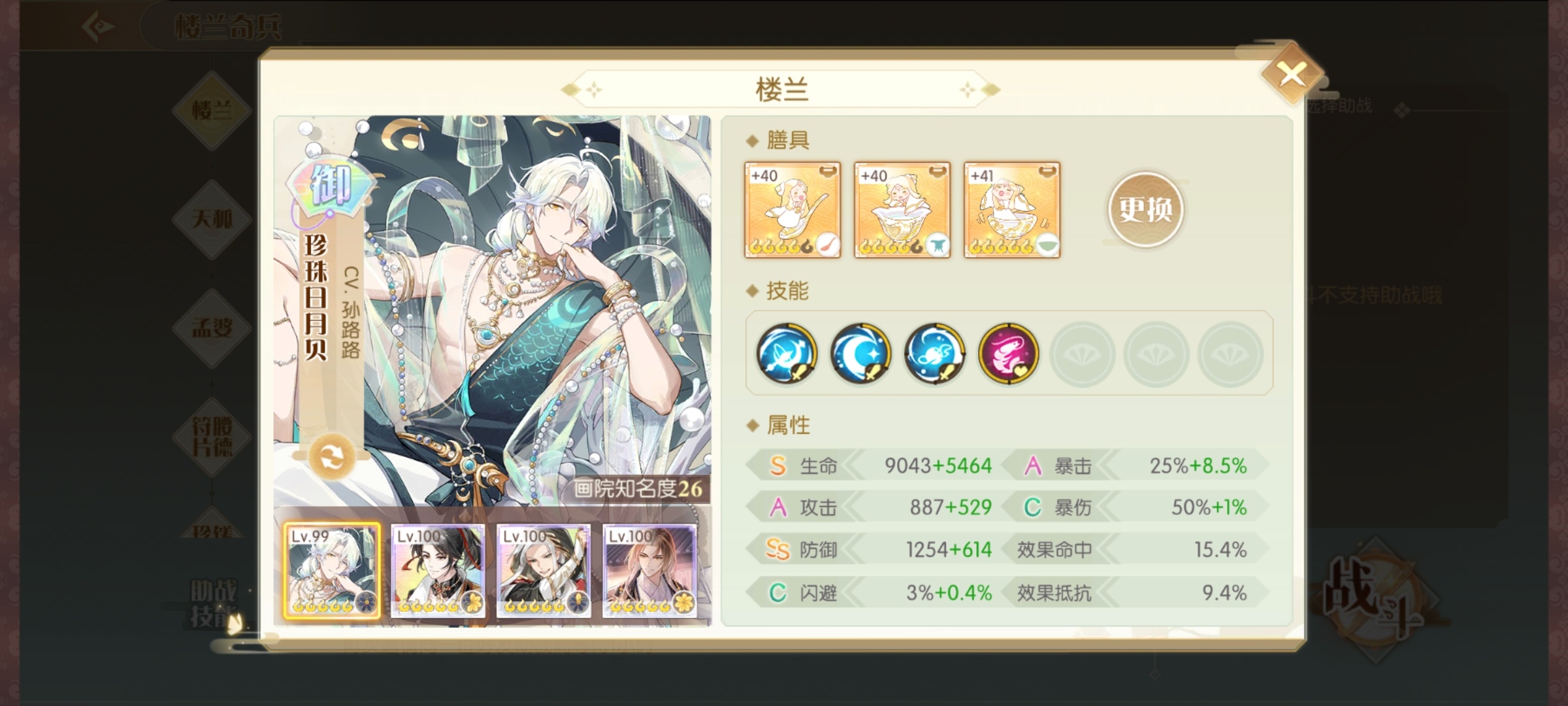Click the last locked skill slot
Screen dimensions: 1568x706
point(1230,354)
